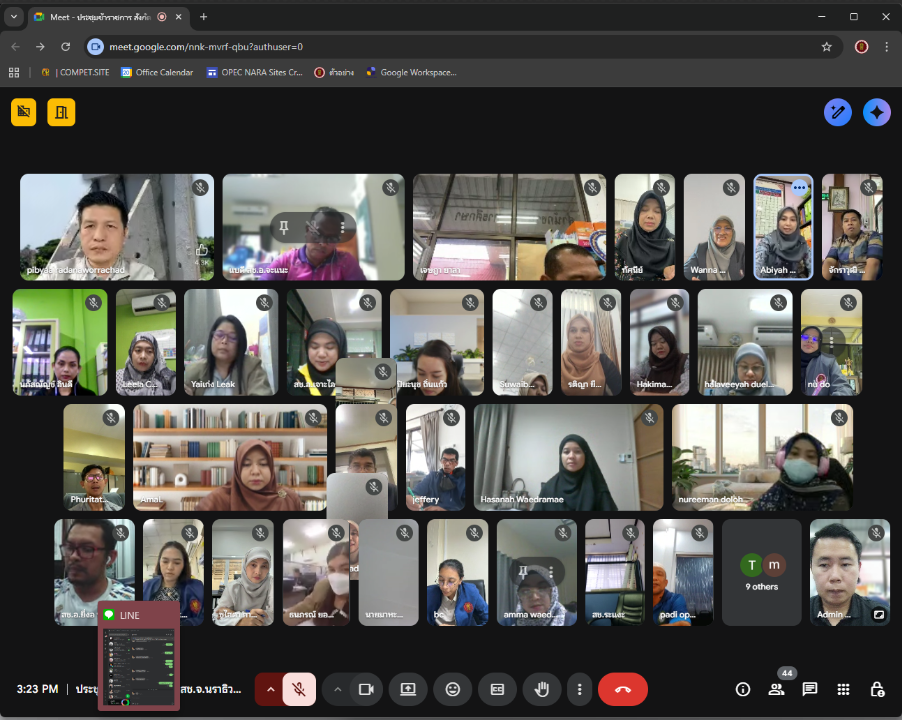Toggle closed captions CC button
Image resolution: width=902 pixels, height=720 pixels.
pyautogui.click(x=497, y=689)
